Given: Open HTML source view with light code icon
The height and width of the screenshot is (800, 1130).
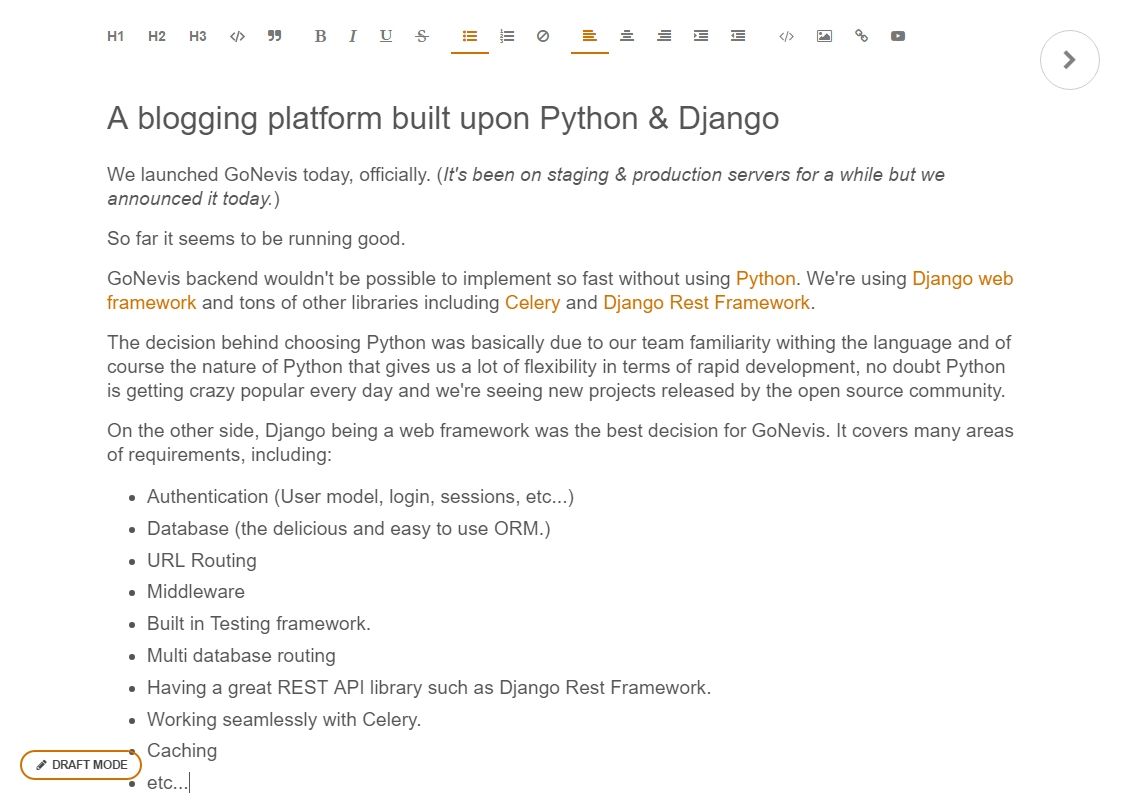Looking at the screenshot, I should (x=786, y=36).
